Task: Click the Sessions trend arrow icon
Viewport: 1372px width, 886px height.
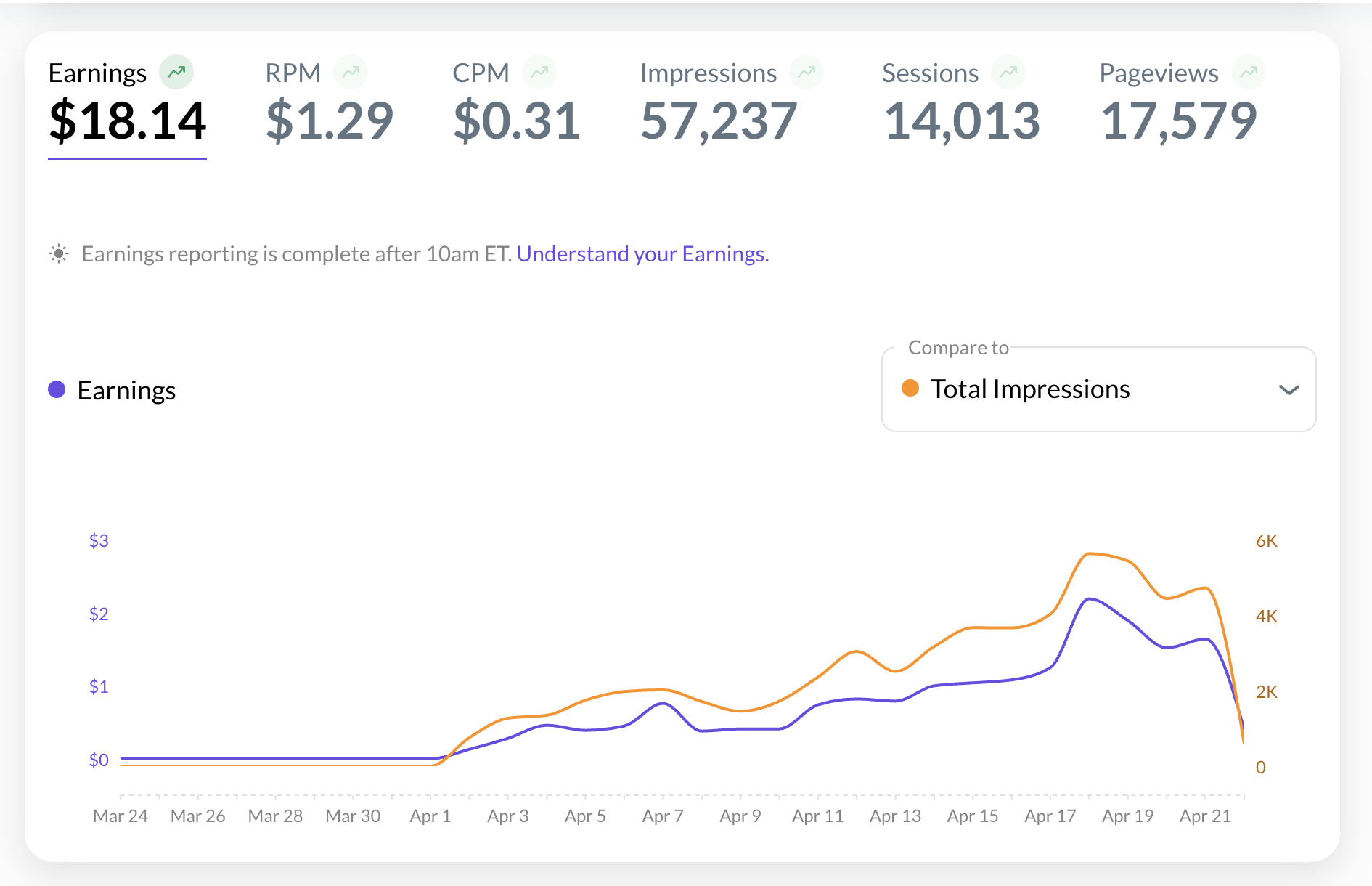Action: (x=1008, y=73)
